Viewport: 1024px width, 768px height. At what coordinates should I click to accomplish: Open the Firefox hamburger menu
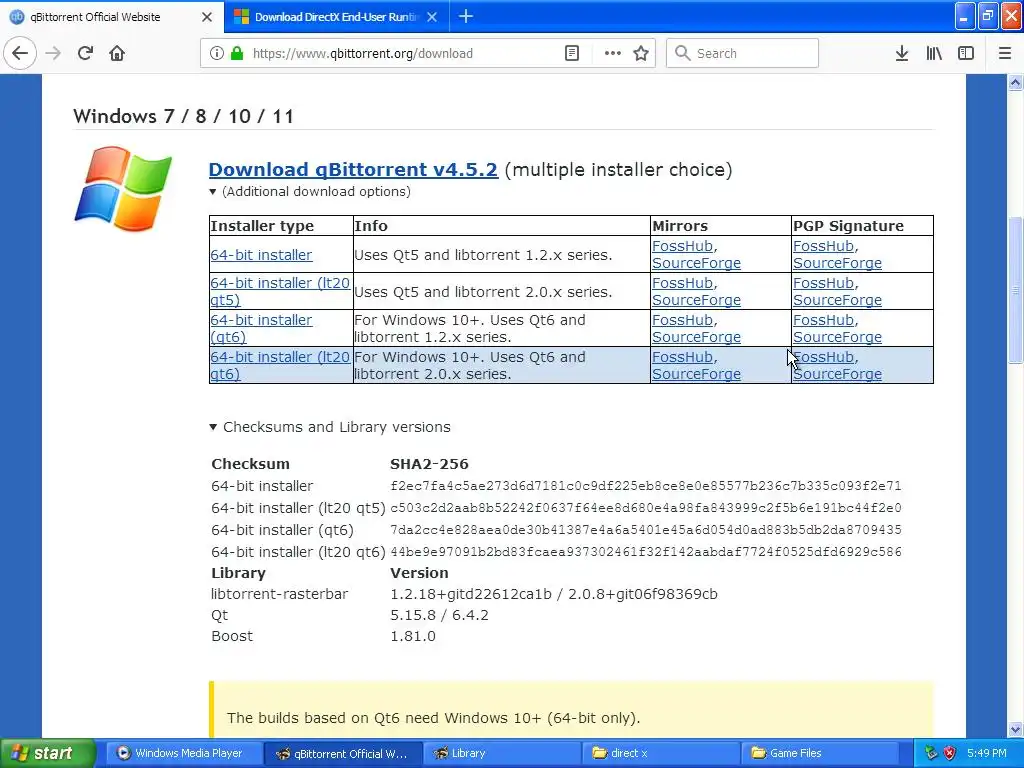[x=1005, y=54]
